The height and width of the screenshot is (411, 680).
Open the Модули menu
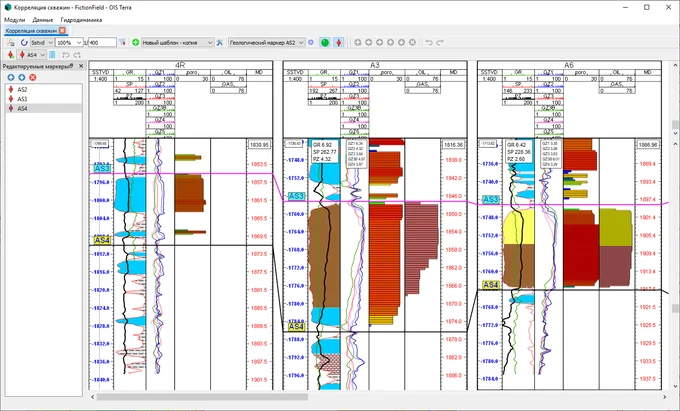tap(15, 20)
